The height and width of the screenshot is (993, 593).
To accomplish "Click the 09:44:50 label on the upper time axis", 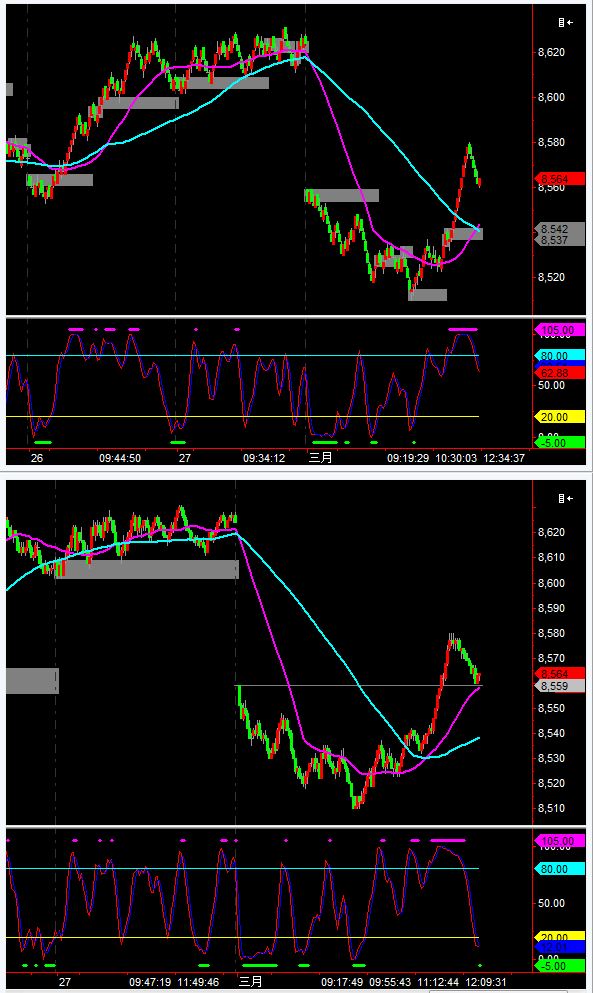I will 120,458.
